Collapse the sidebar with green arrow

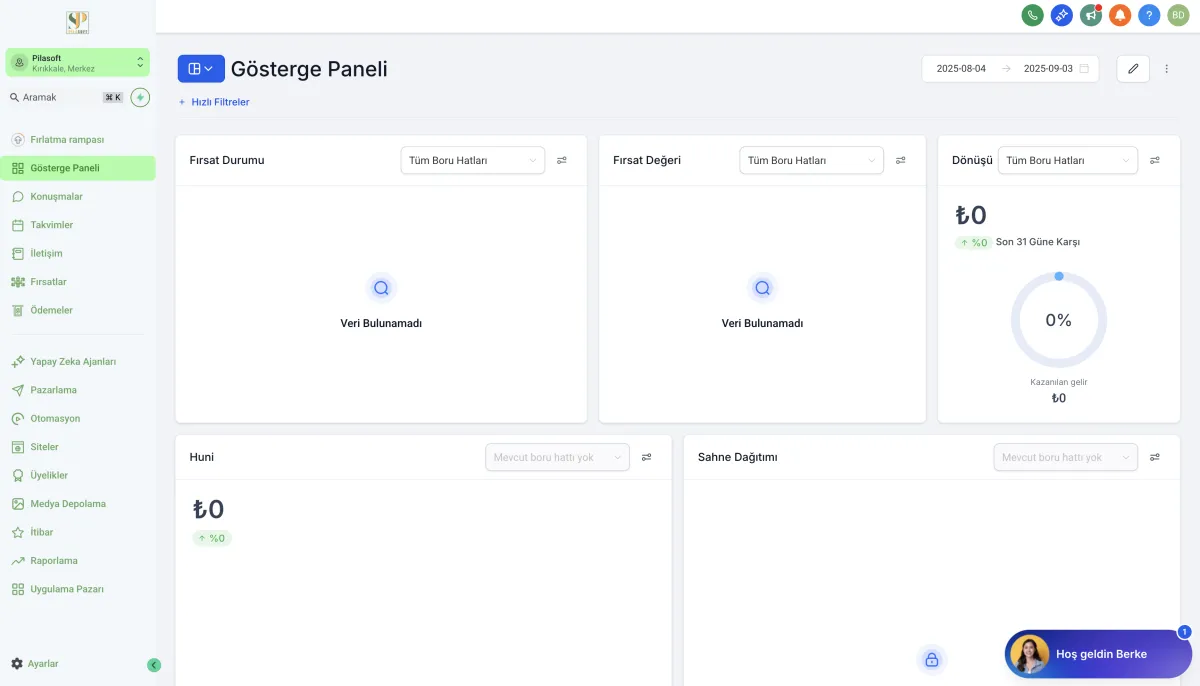coord(154,665)
